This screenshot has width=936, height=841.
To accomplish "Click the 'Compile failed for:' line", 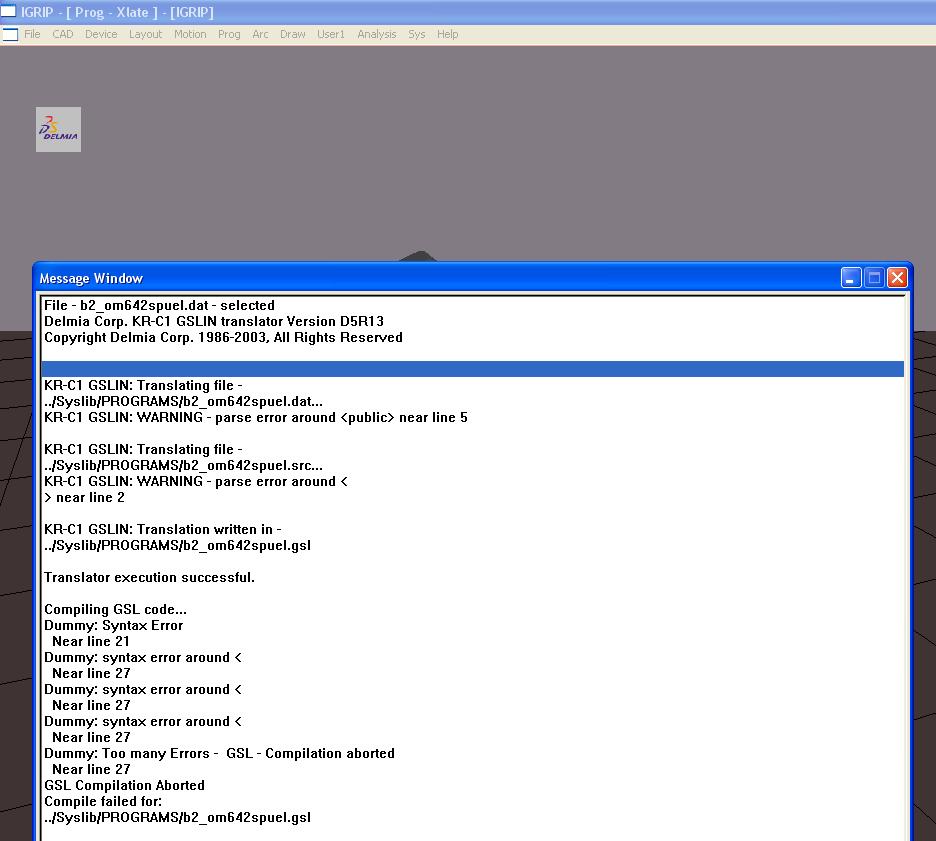I will click(103, 801).
